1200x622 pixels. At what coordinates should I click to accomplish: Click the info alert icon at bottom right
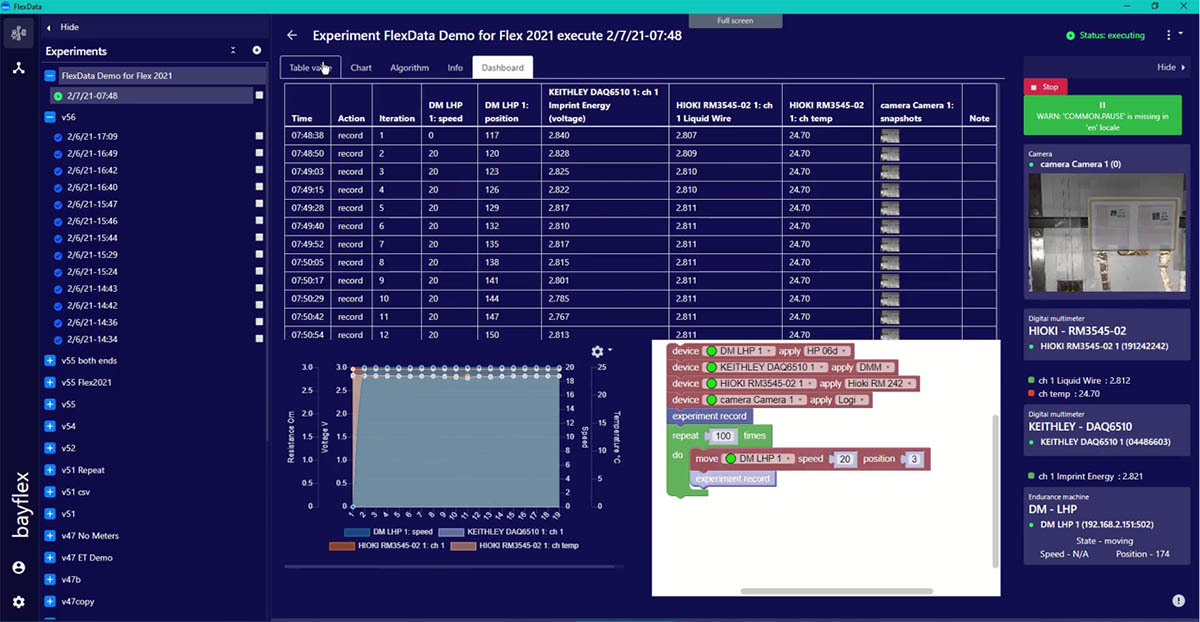click(x=1178, y=600)
